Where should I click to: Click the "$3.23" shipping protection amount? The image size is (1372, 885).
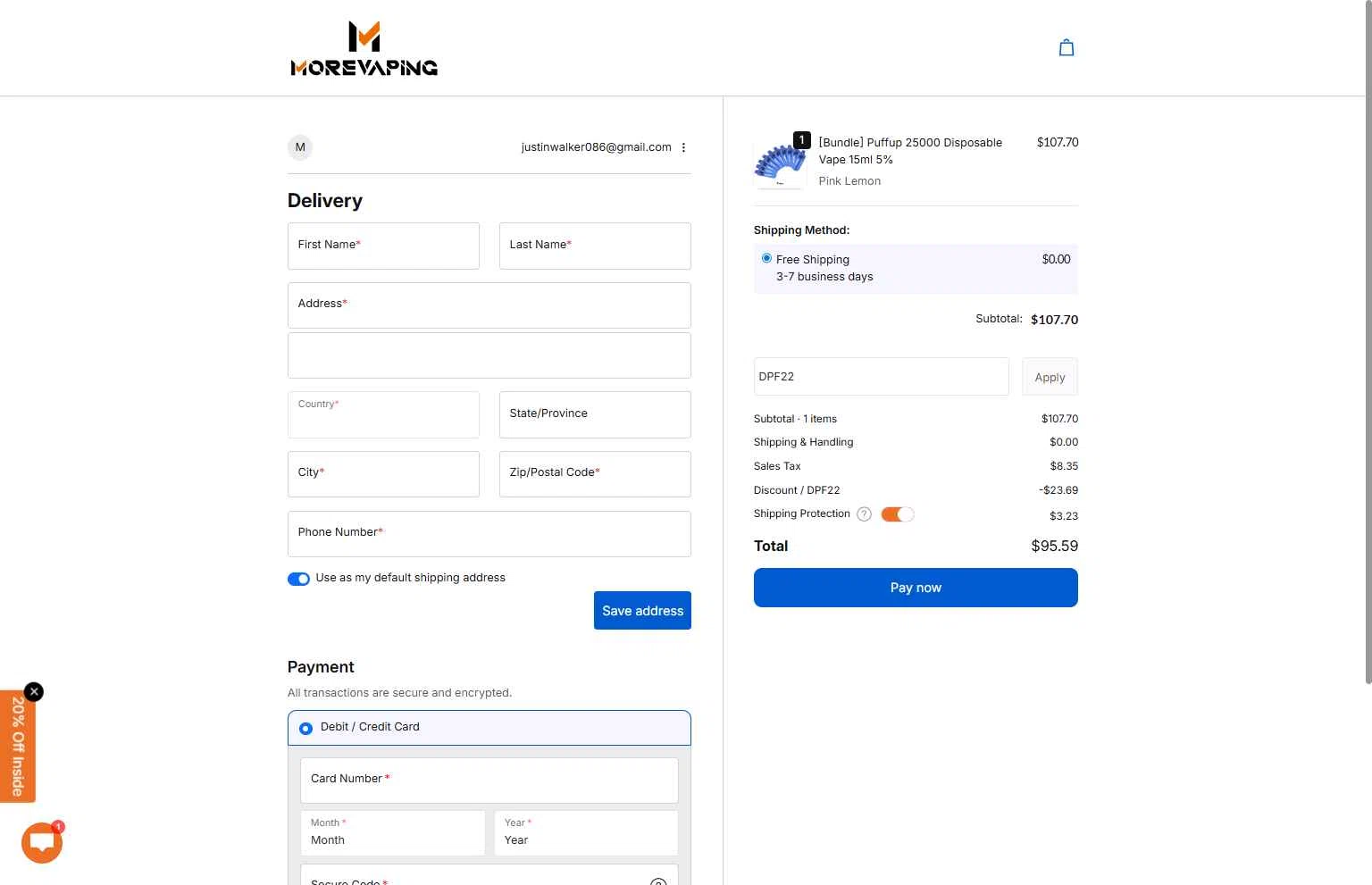coord(1064,516)
